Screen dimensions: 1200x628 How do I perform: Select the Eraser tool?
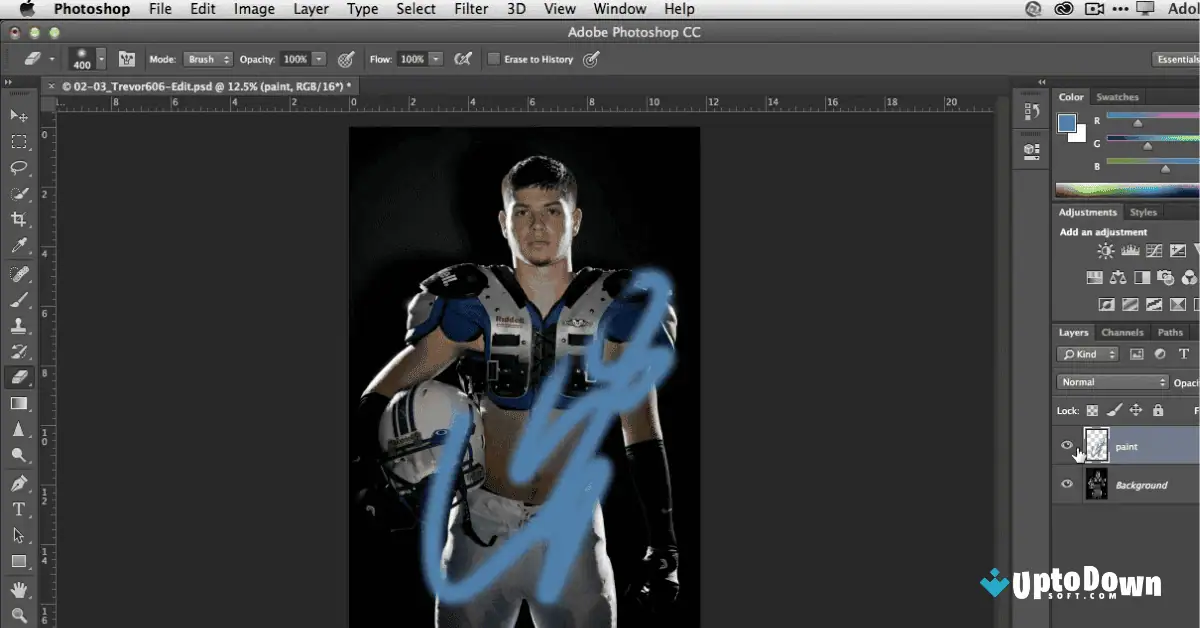[x=18, y=377]
